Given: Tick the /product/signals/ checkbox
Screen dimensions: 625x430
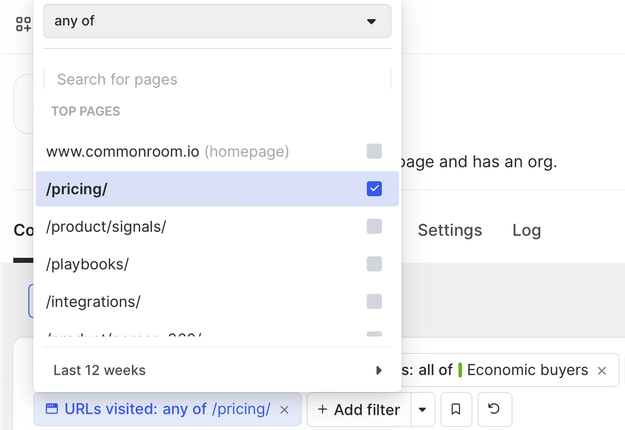Looking at the screenshot, I should tap(374, 227).
